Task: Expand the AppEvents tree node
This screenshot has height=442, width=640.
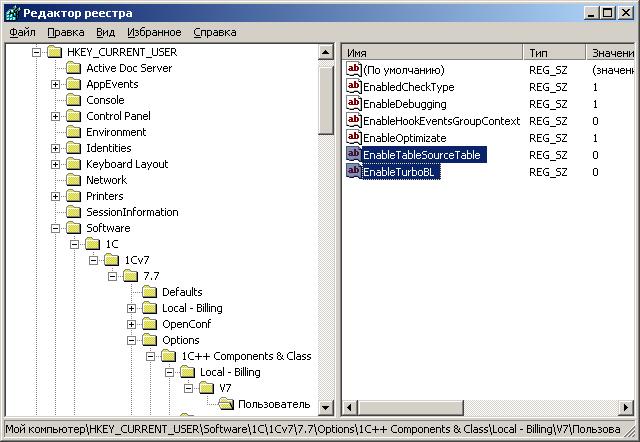Action: click(x=55, y=84)
